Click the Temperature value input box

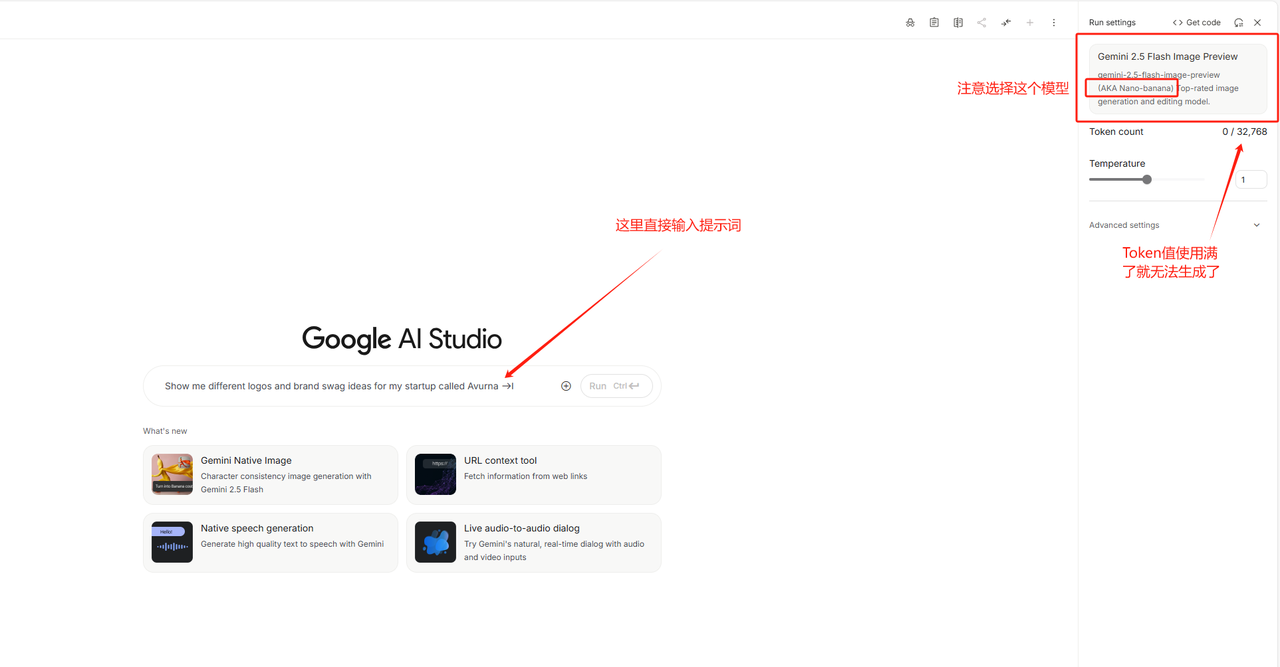pos(1251,180)
